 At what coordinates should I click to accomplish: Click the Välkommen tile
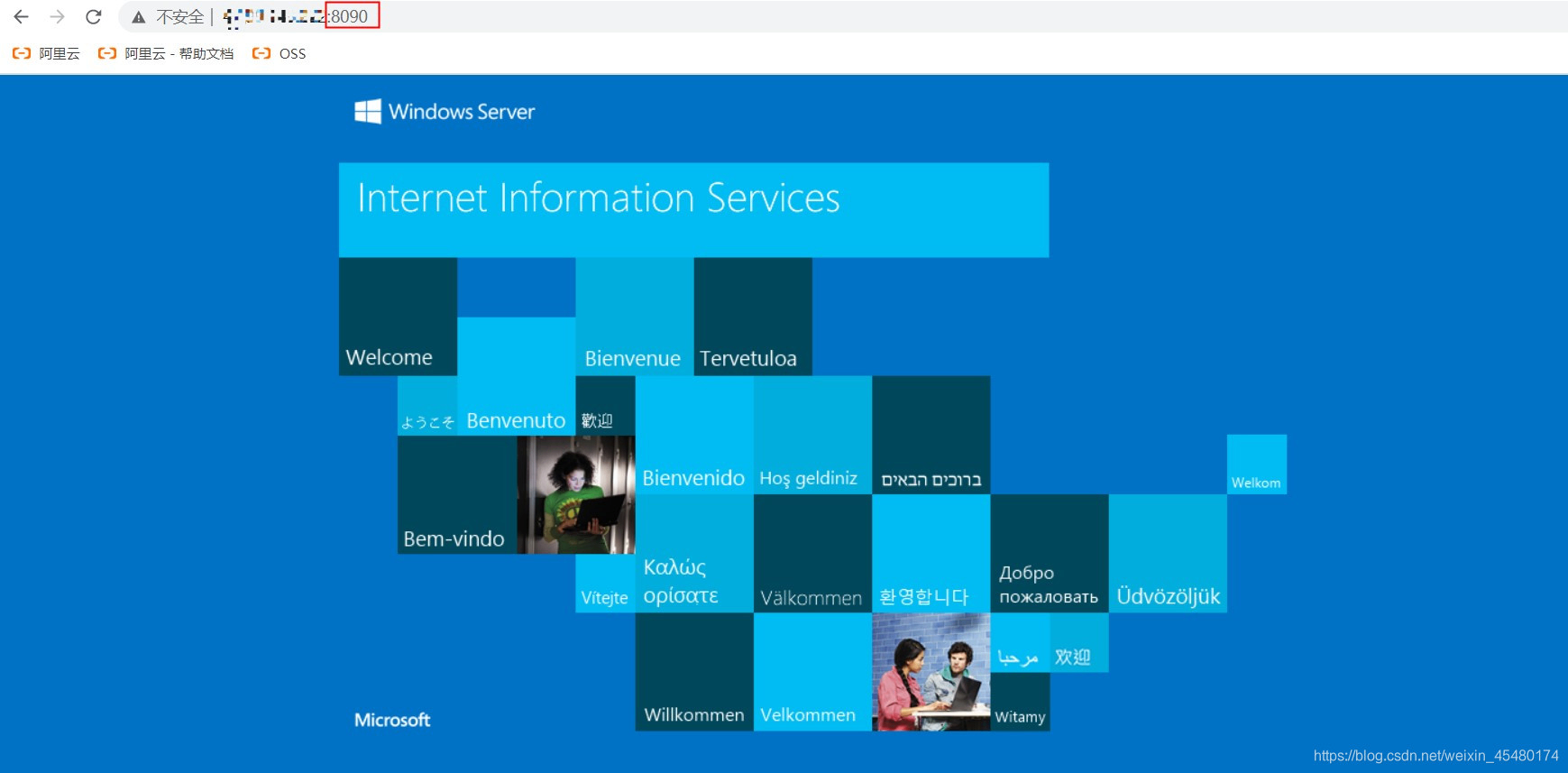[812, 554]
